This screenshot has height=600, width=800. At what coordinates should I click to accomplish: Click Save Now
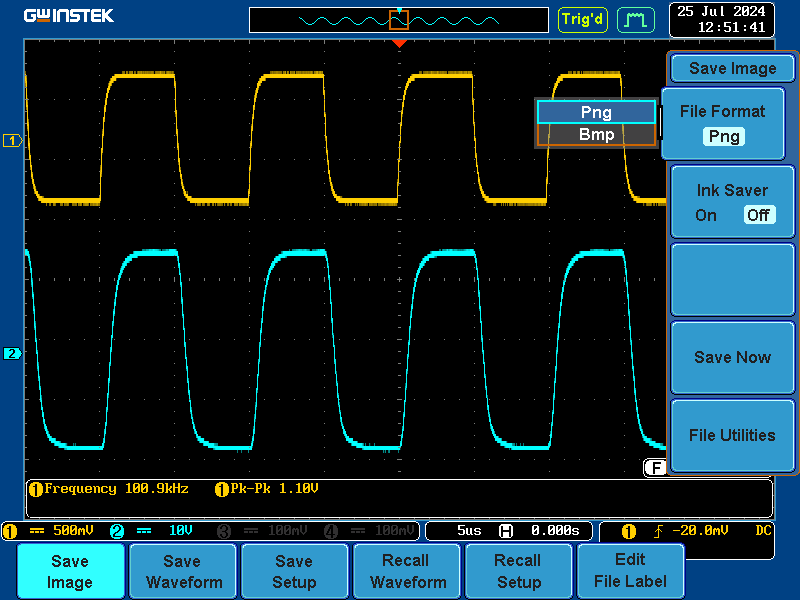[x=733, y=357]
